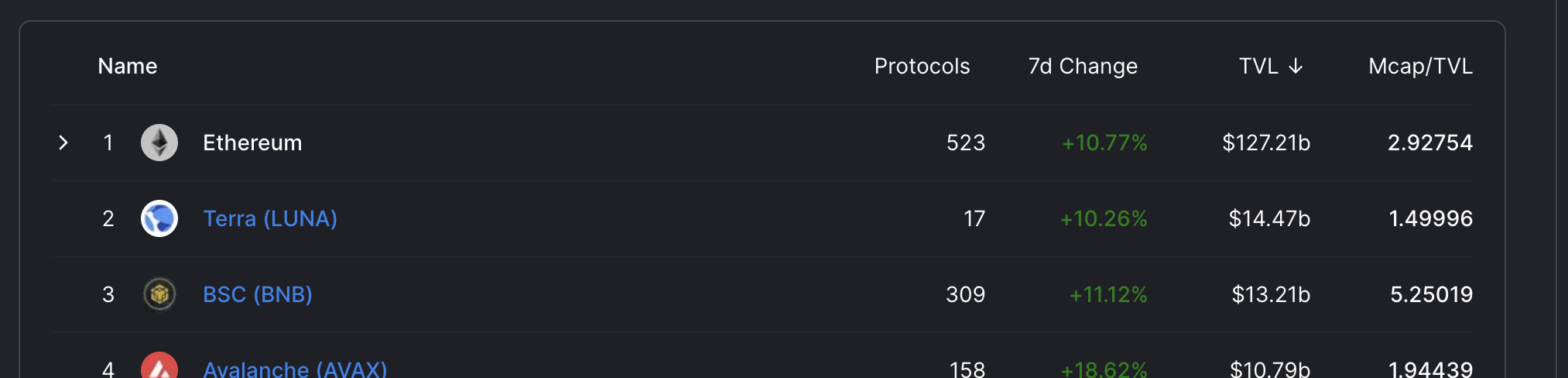Click the BSC (BNB) logo icon
Screen dimensions: 1568x378
coord(159,294)
